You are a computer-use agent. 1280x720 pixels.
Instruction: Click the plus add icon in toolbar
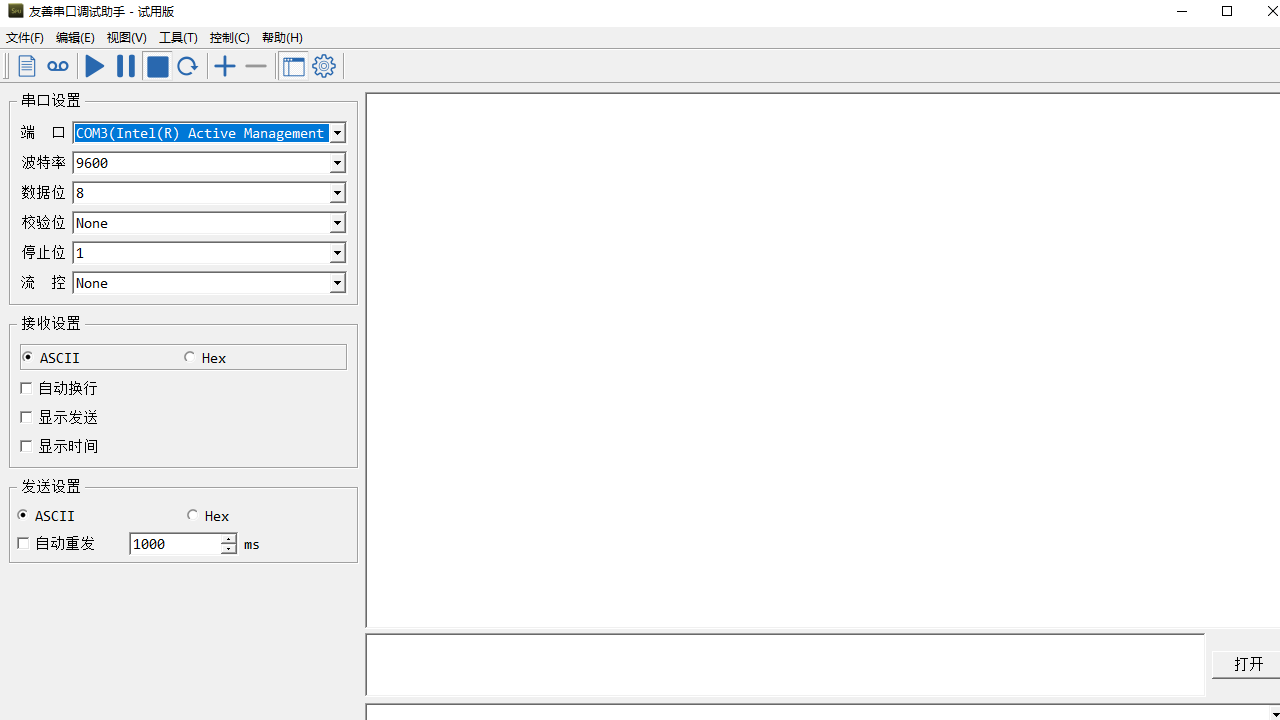pyautogui.click(x=225, y=66)
